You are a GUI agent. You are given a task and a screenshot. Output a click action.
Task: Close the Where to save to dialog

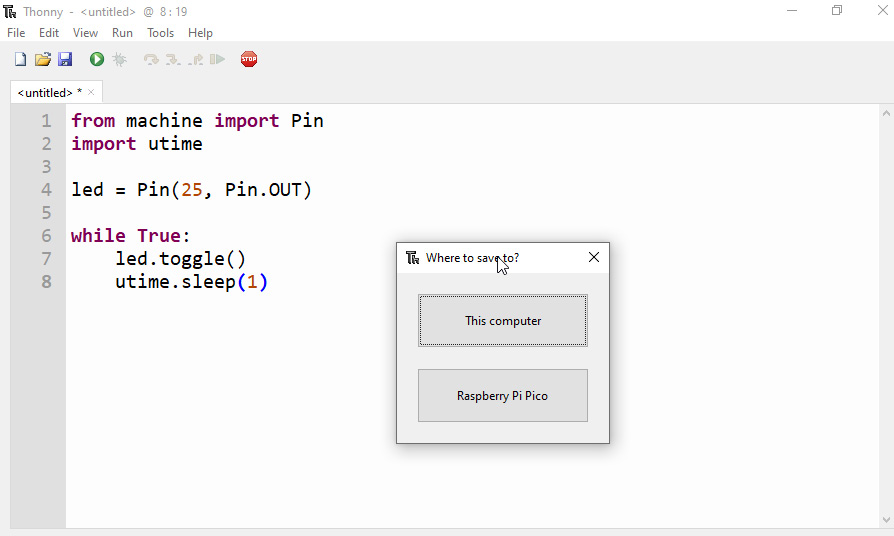(594, 258)
